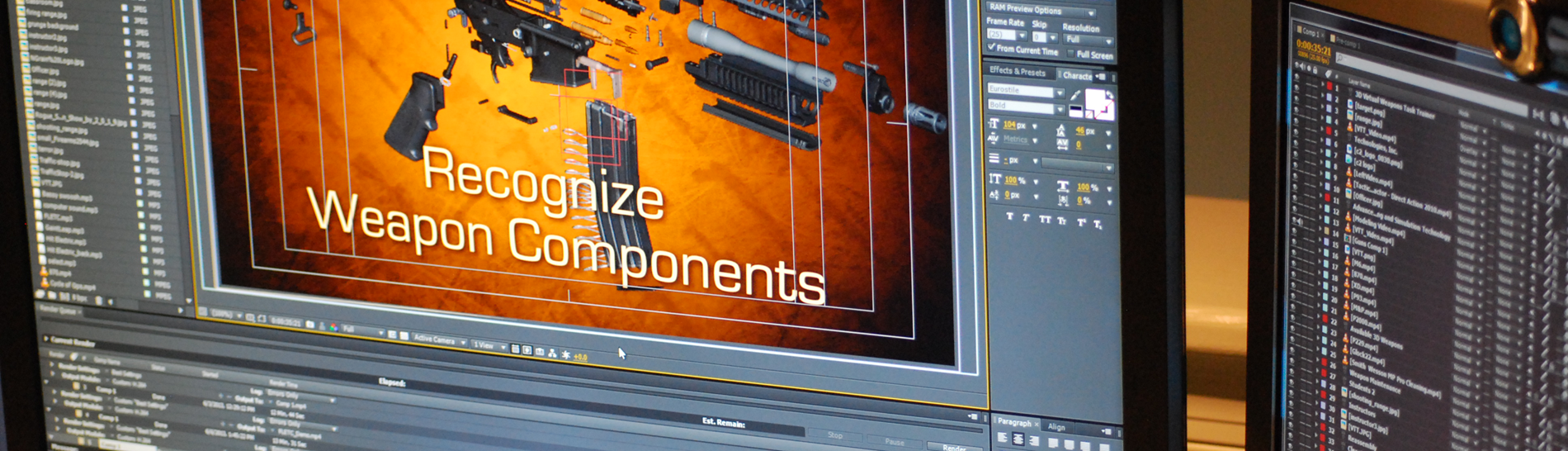Click the Render button in Render Queue
This screenshot has width=1568, height=451.
coord(954,447)
